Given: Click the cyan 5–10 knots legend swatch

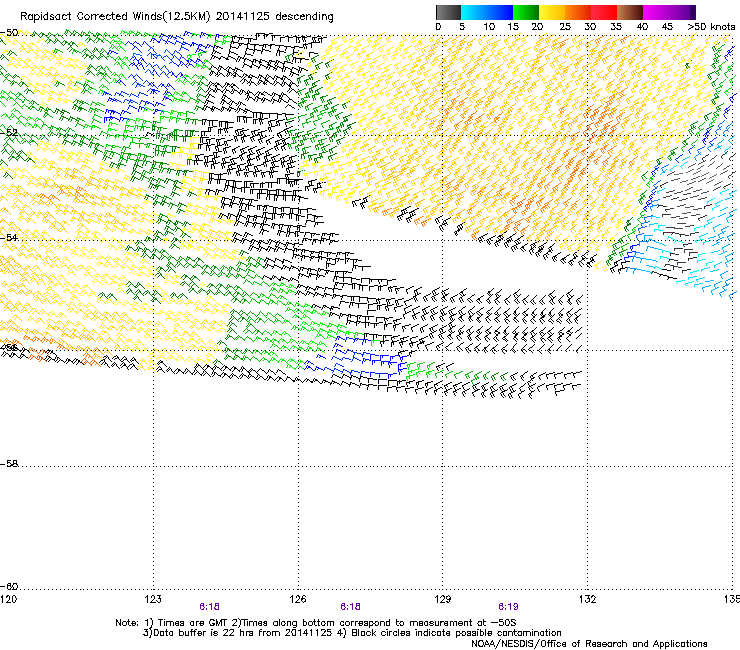Looking at the screenshot, I should pos(474,12).
